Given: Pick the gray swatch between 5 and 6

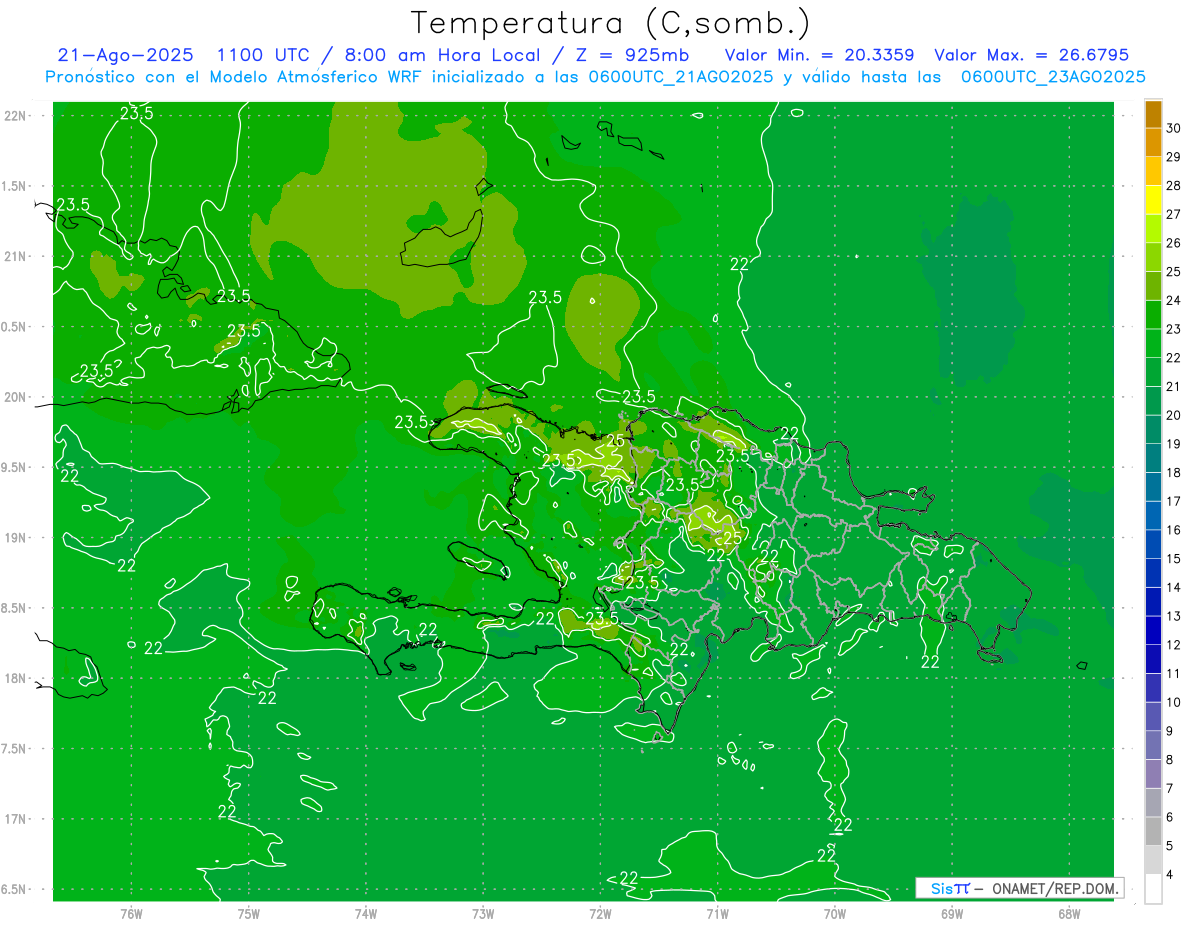Looking at the screenshot, I should point(1153,832).
